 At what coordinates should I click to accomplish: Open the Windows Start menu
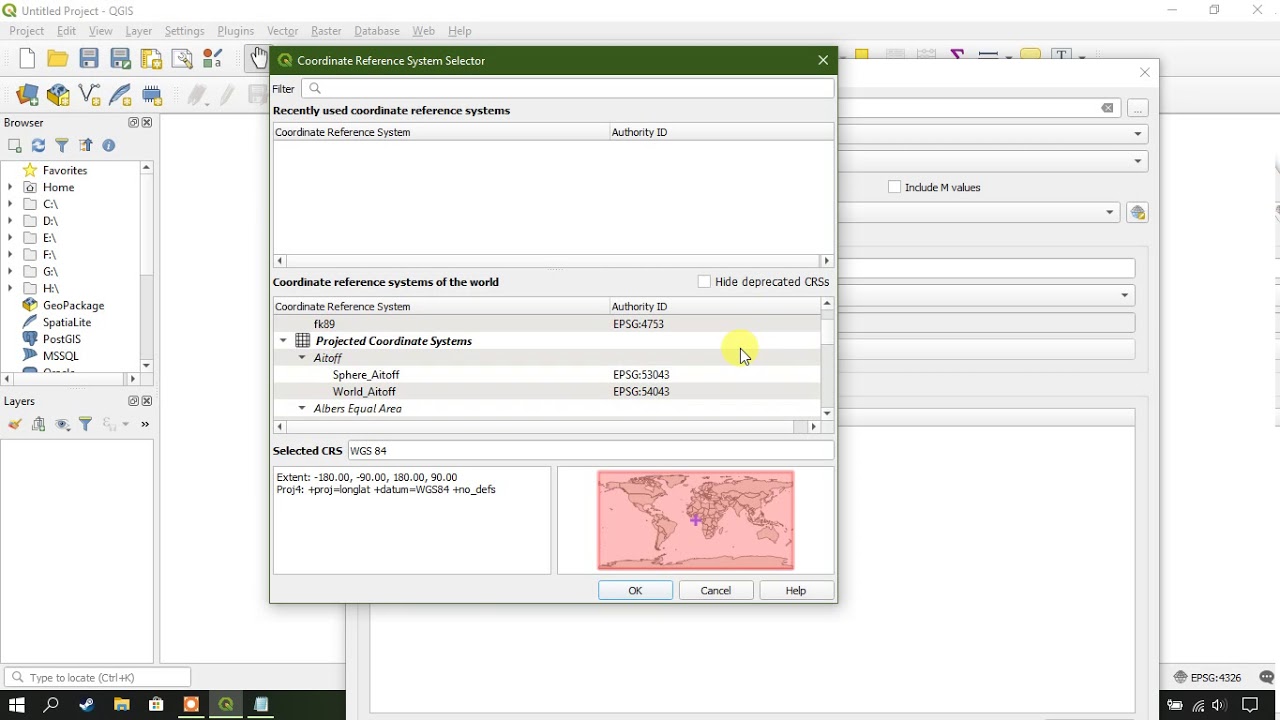coord(17,705)
